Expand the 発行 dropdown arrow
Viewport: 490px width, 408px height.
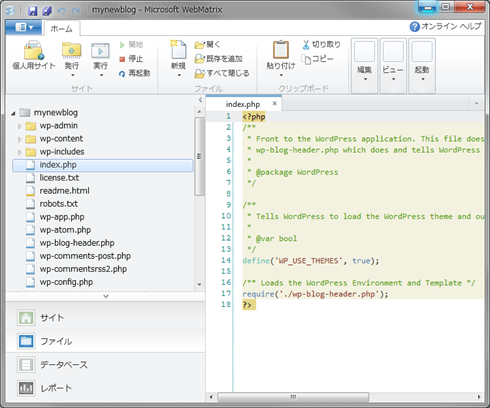click(72, 75)
